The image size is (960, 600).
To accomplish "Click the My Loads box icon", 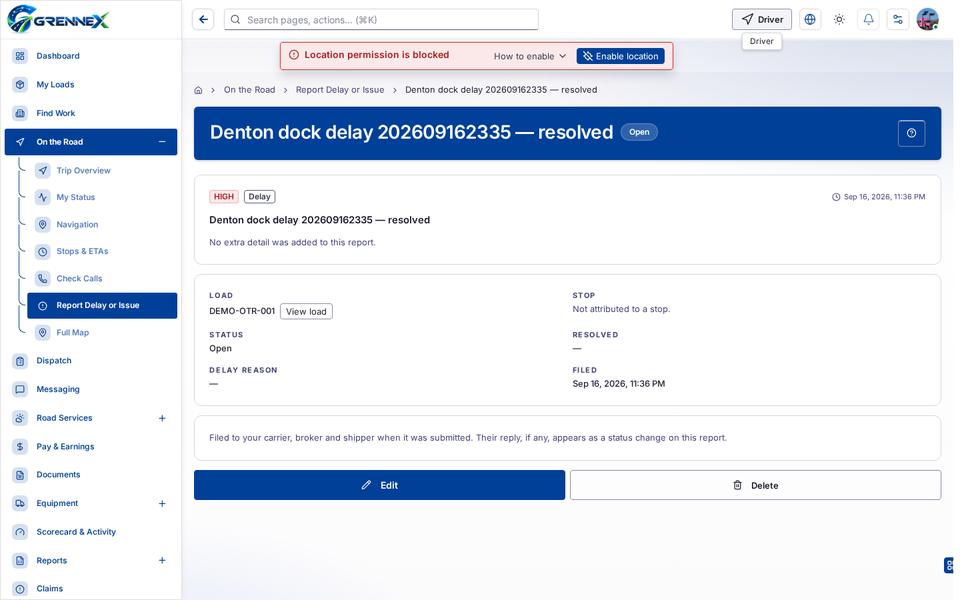I will (20, 84).
